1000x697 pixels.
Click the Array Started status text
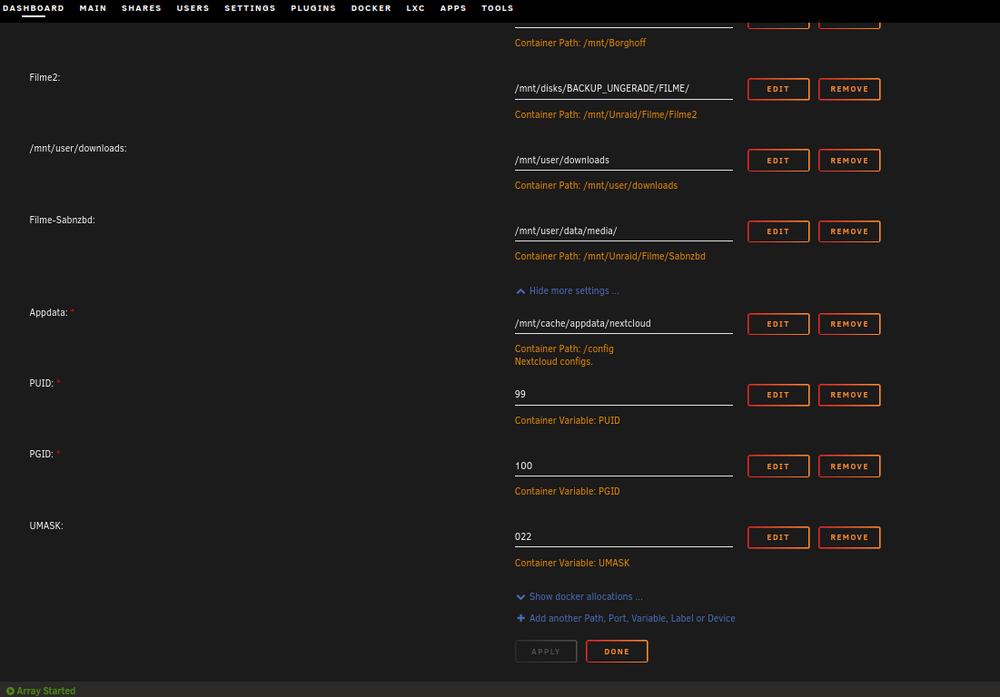tap(46, 691)
